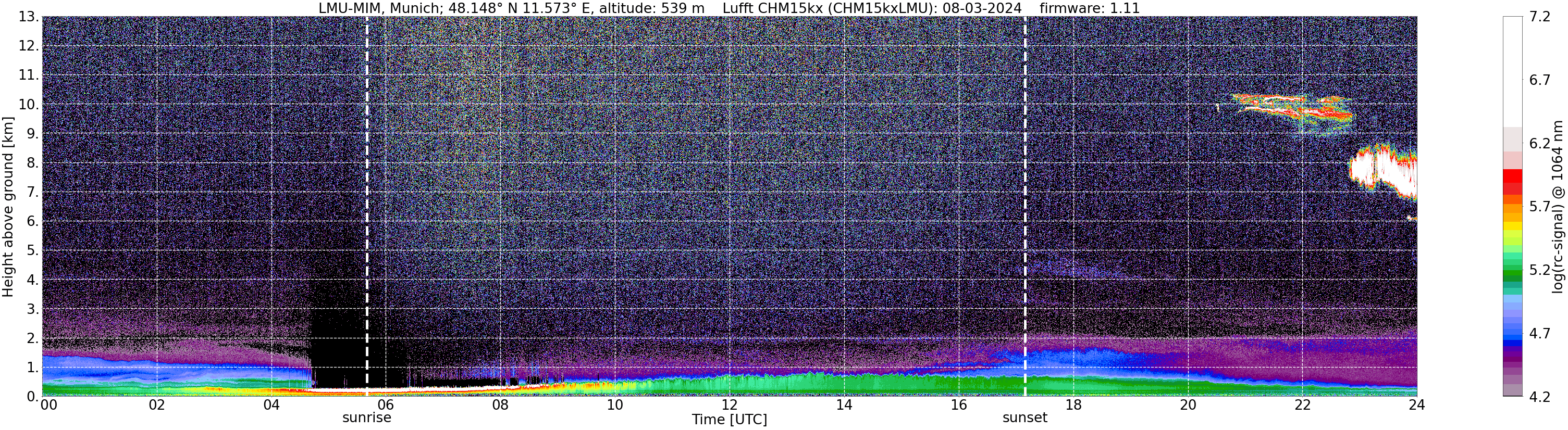Click the height axis tick label 10.
Screen dimensions: 1568x430
pos(29,105)
